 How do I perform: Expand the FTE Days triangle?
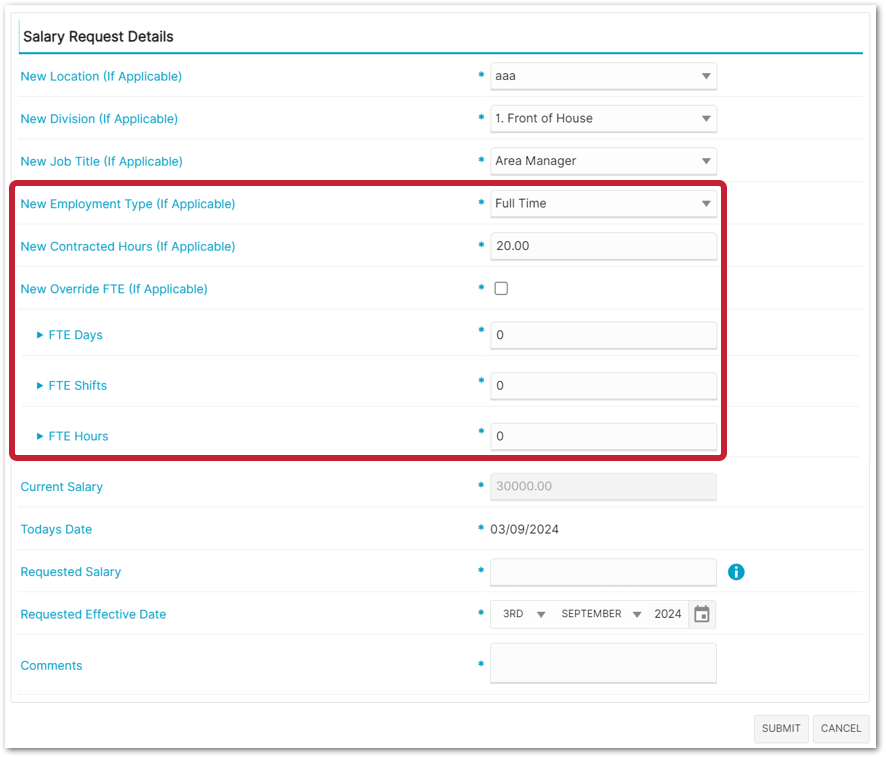pos(40,335)
